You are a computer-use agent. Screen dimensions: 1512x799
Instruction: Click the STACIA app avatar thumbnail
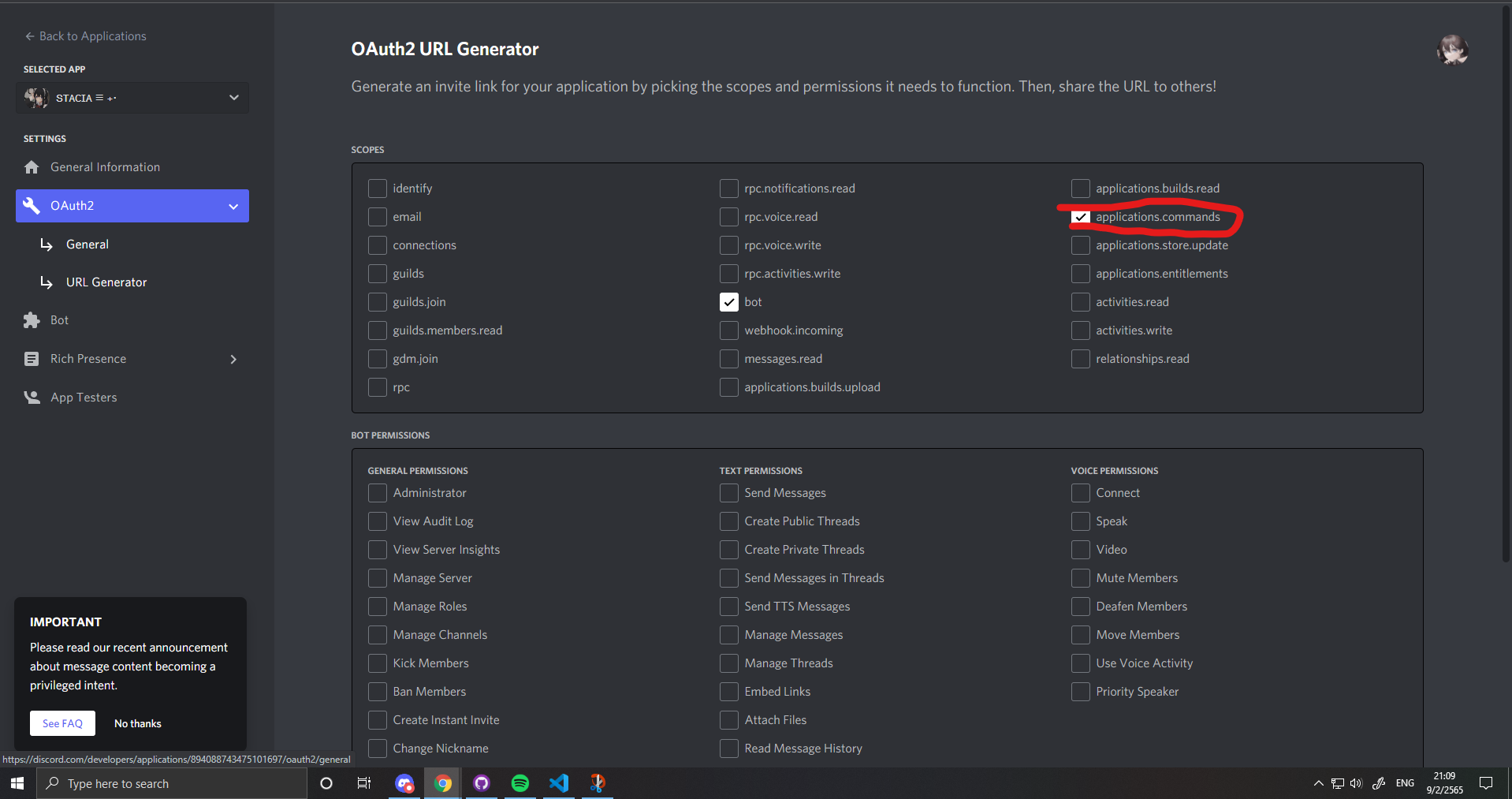(35, 98)
